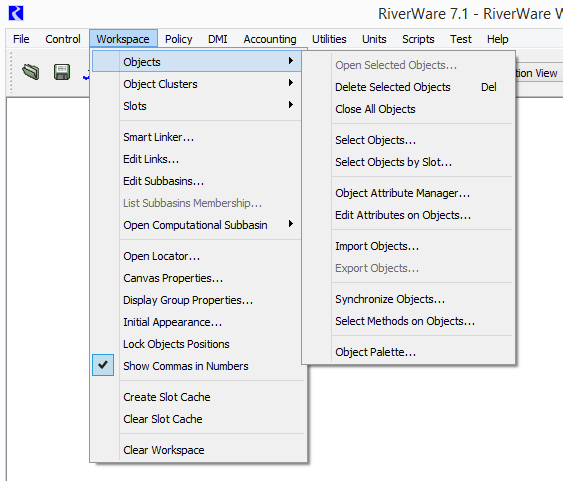
Task: Choose Edit Subbasins menu entry
Action: click(196, 181)
